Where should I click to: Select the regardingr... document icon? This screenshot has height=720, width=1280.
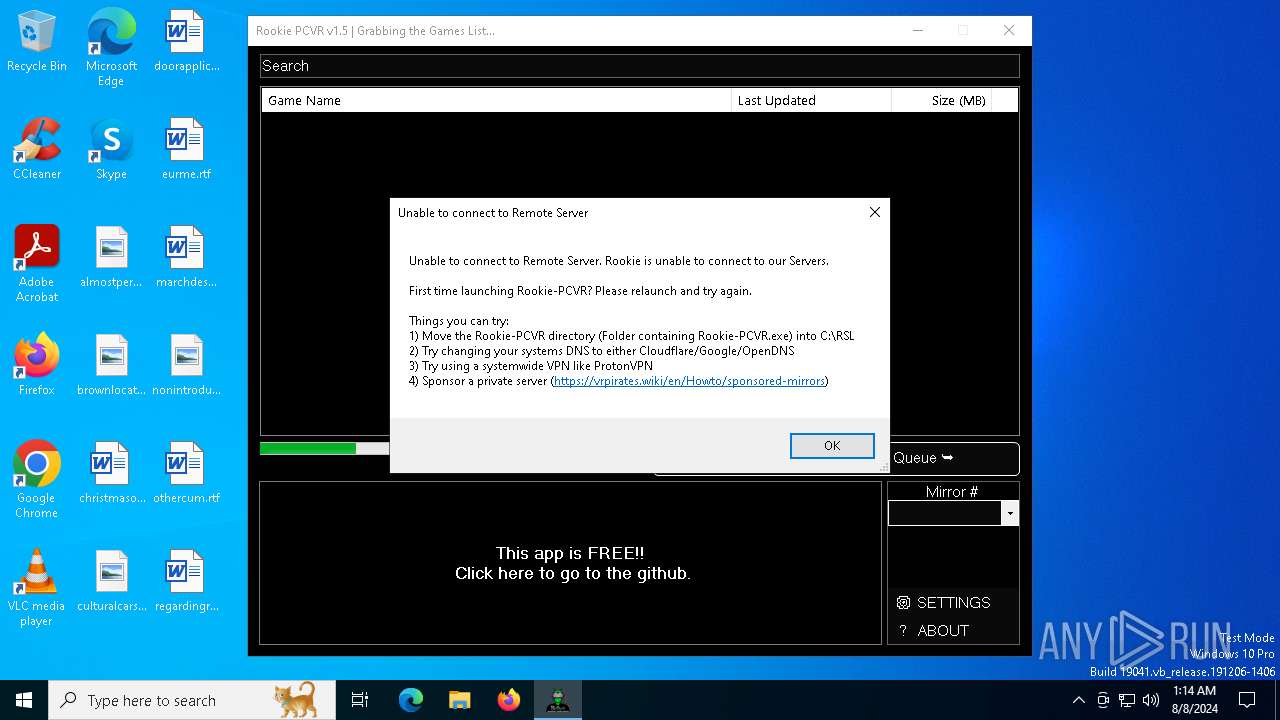coord(186,582)
